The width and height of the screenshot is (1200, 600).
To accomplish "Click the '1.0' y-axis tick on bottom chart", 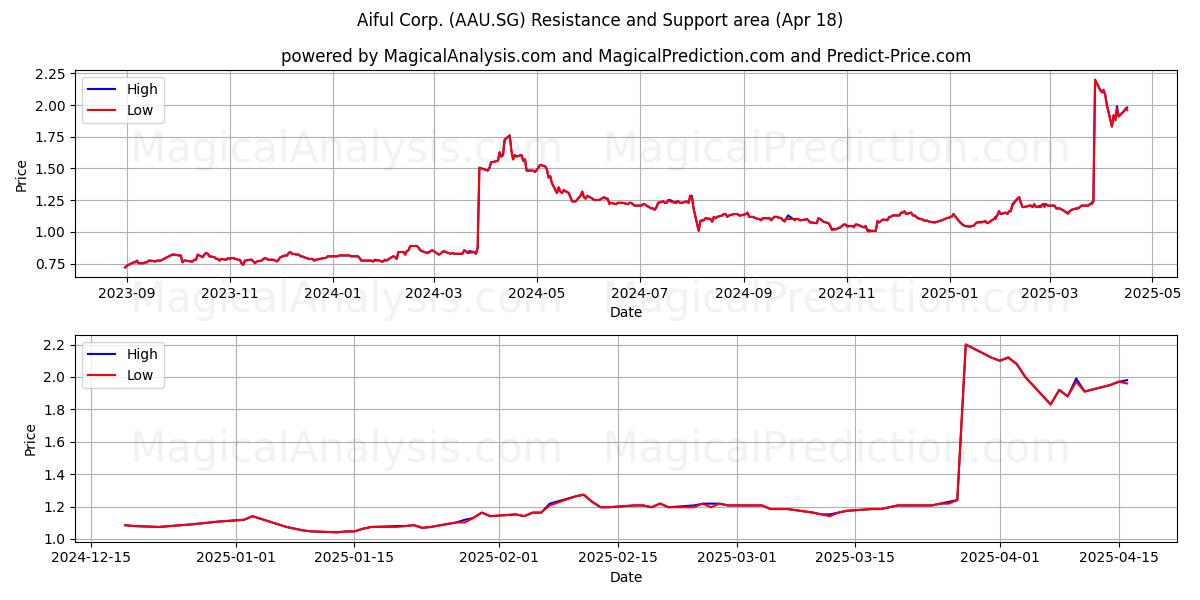I will 56,539.
